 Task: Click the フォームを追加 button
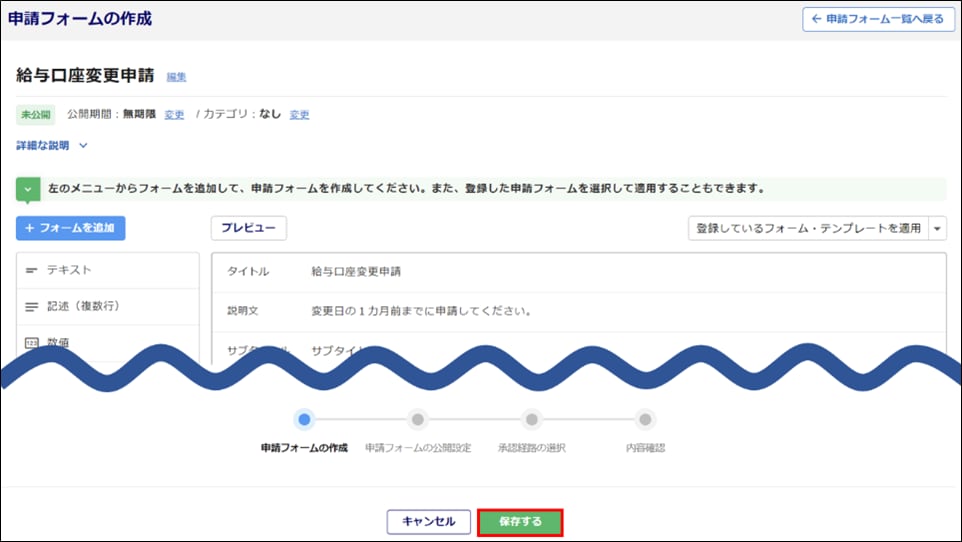click(71, 228)
